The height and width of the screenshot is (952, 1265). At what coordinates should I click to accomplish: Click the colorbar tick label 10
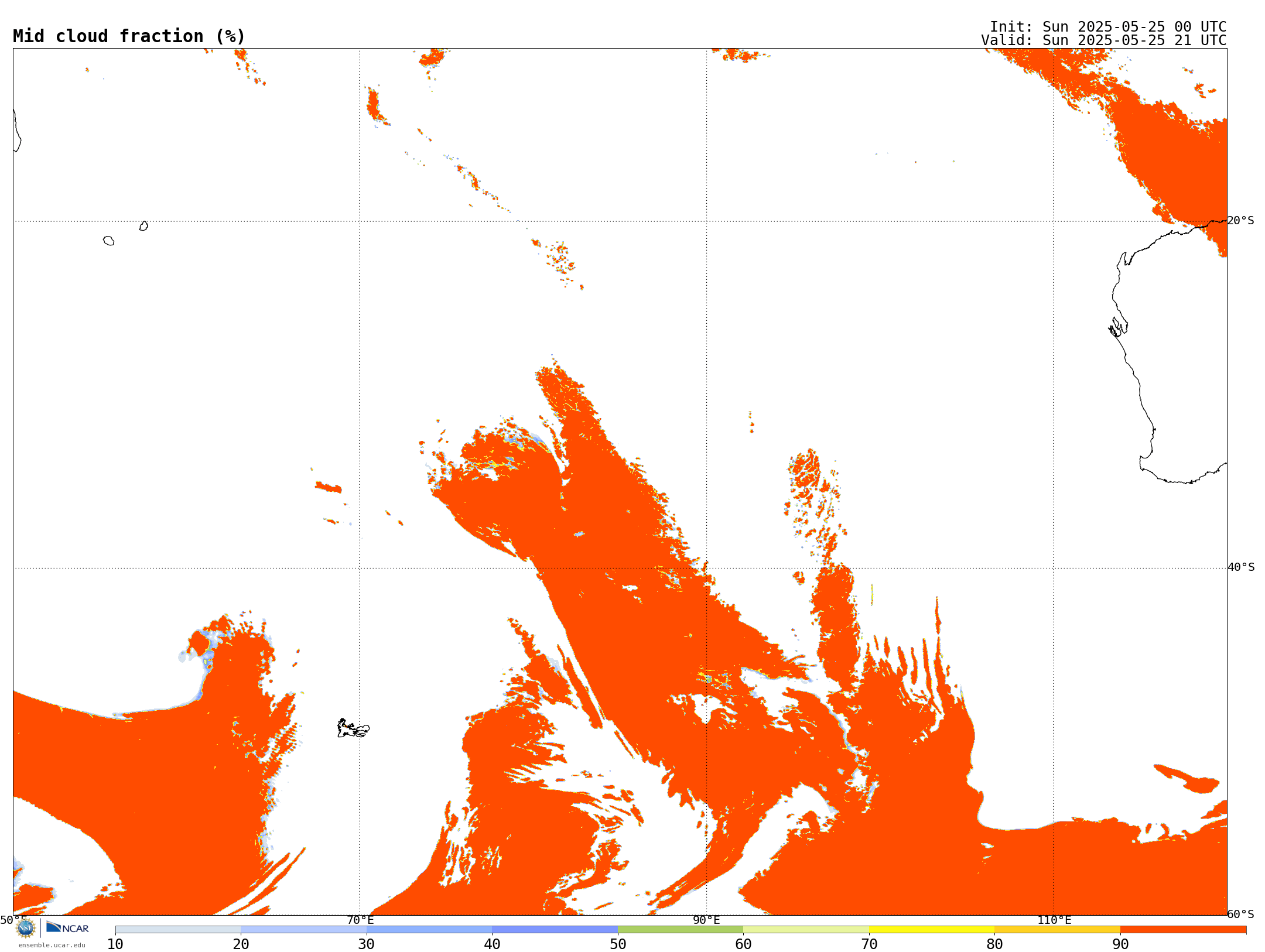115,944
